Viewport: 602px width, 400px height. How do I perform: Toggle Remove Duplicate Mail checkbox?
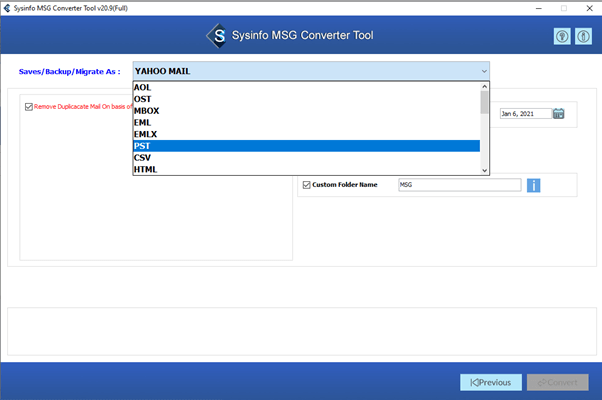28,106
